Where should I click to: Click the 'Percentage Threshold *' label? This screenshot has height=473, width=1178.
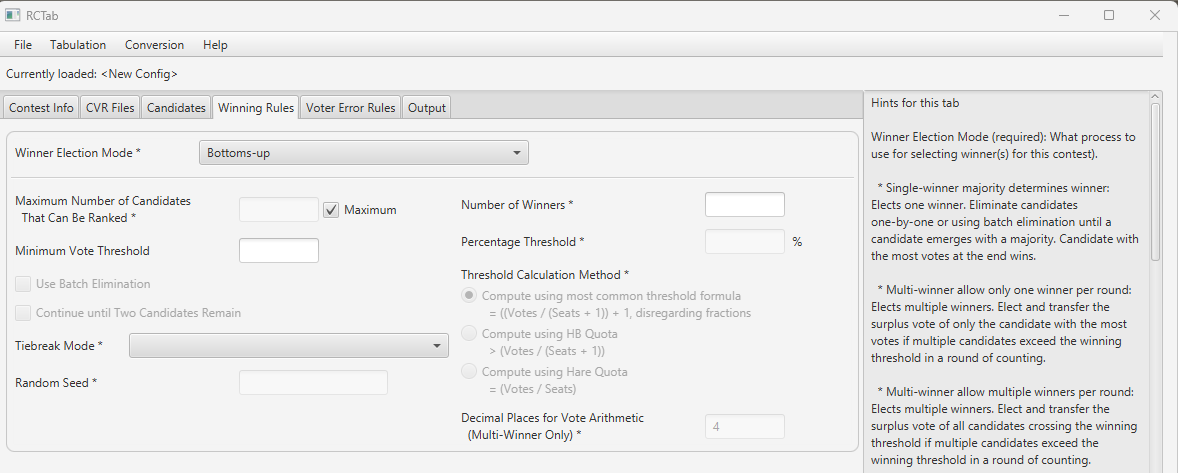tap(523, 242)
